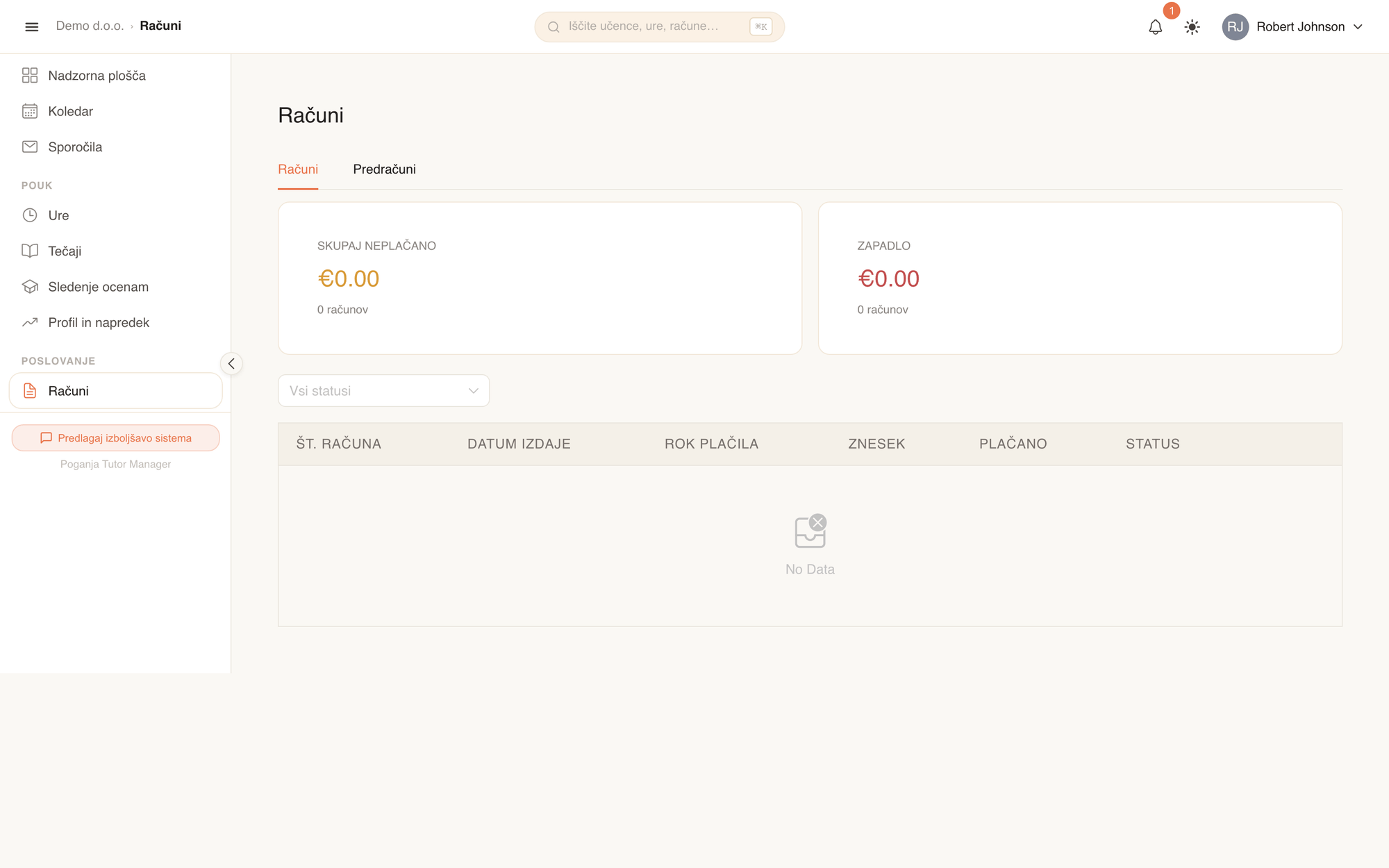Open notifications bell icon

[1155, 27]
